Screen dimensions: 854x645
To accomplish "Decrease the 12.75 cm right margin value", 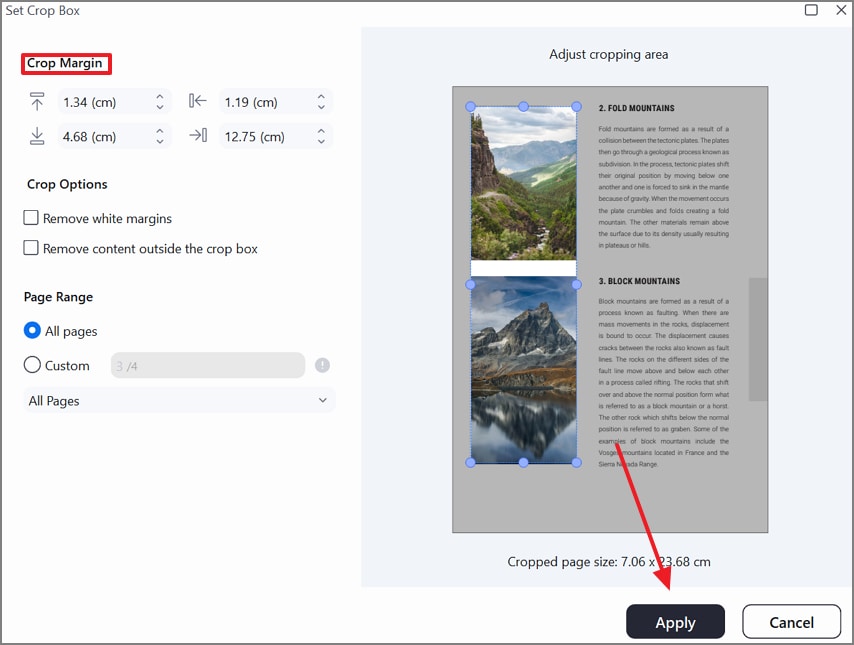I will [320, 140].
